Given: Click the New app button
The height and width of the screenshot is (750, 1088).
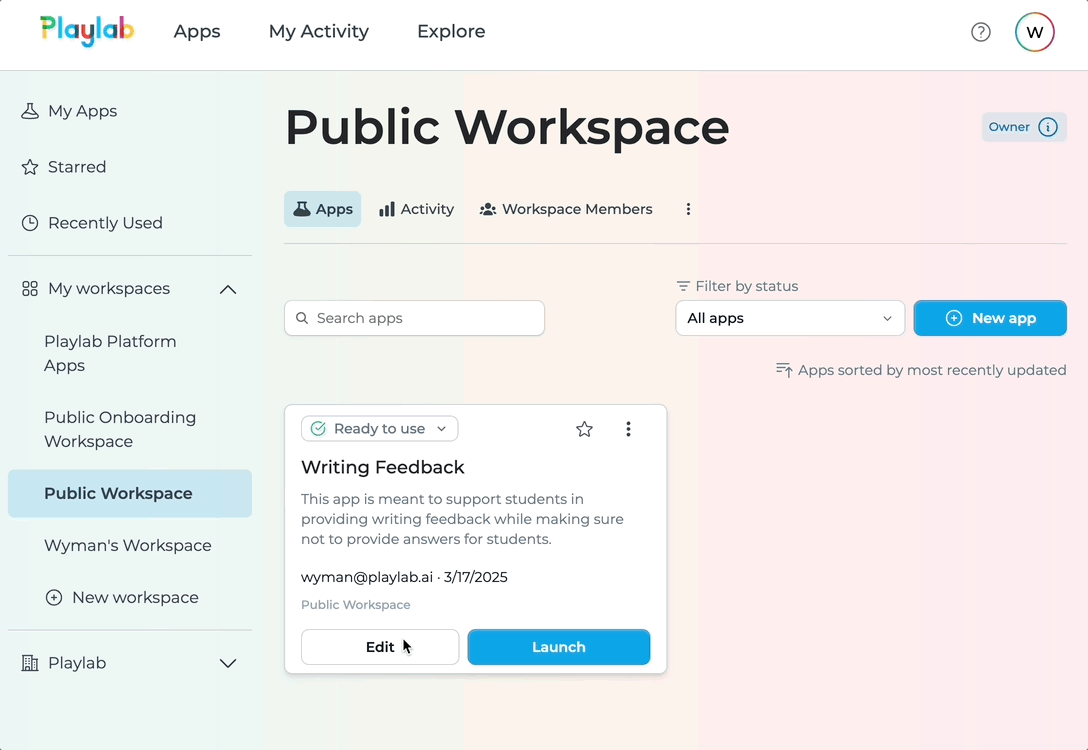Looking at the screenshot, I should (x=990, y=317).
